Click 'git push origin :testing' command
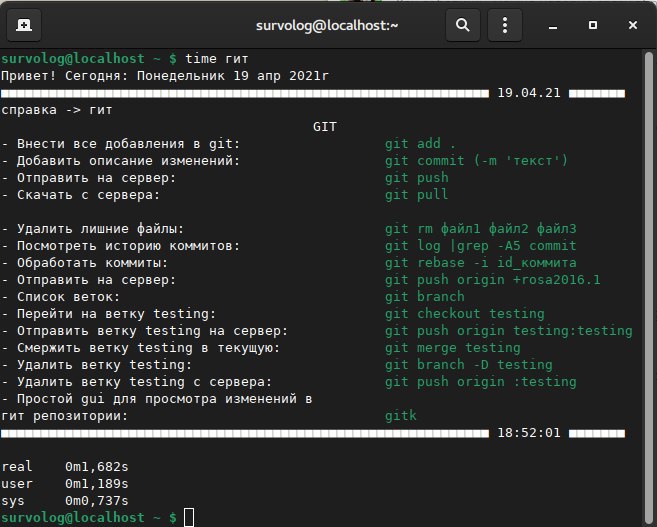Image resolution: width=657 pixels, height=527 pixels. tap(481, 382)
